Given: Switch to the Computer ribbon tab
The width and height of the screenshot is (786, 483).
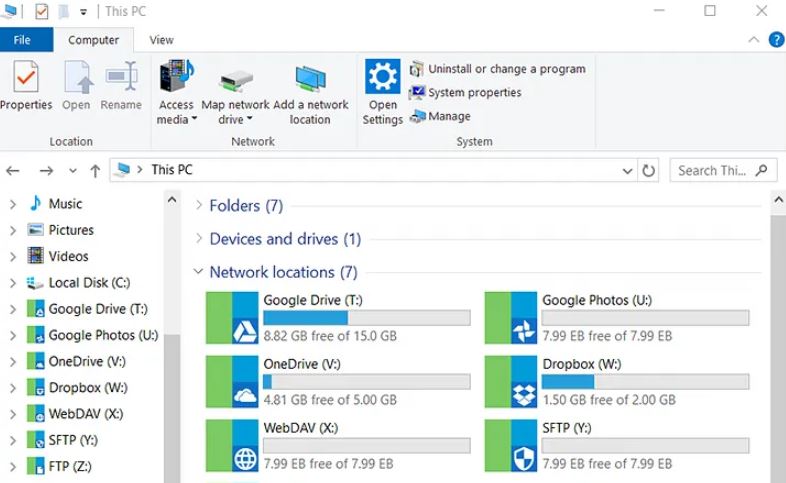Looking at the screenshot, I should (x=93, y=40).
